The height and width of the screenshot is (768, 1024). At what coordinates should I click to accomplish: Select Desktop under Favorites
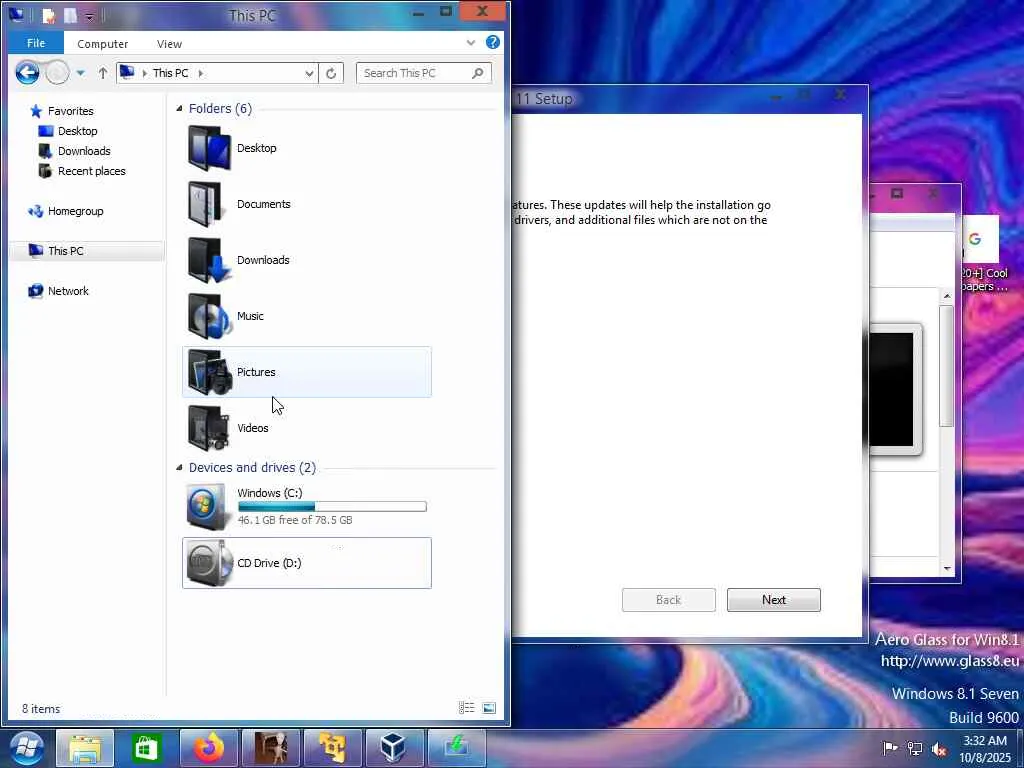77,131
